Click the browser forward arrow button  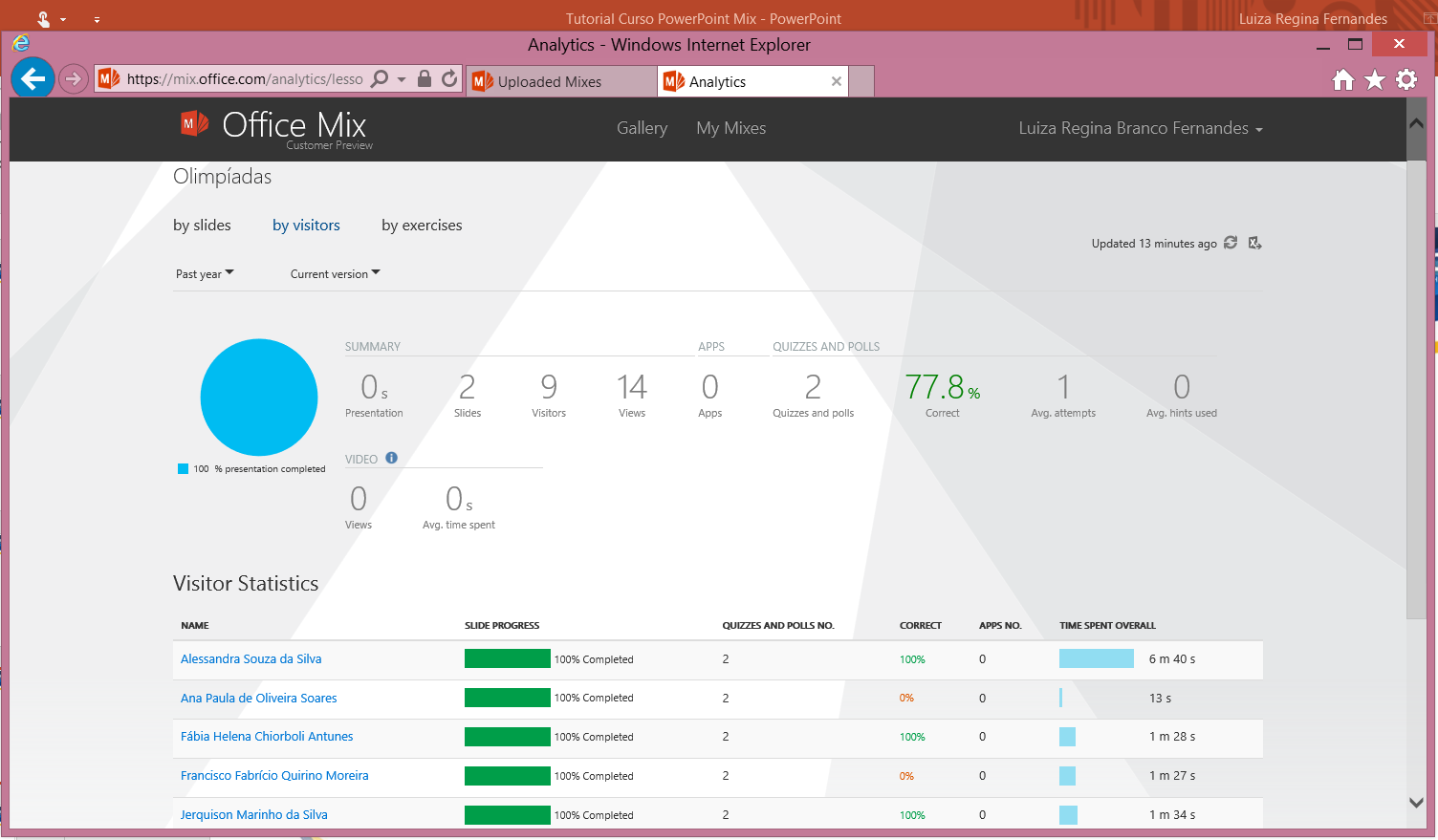(x=74, y=79)
